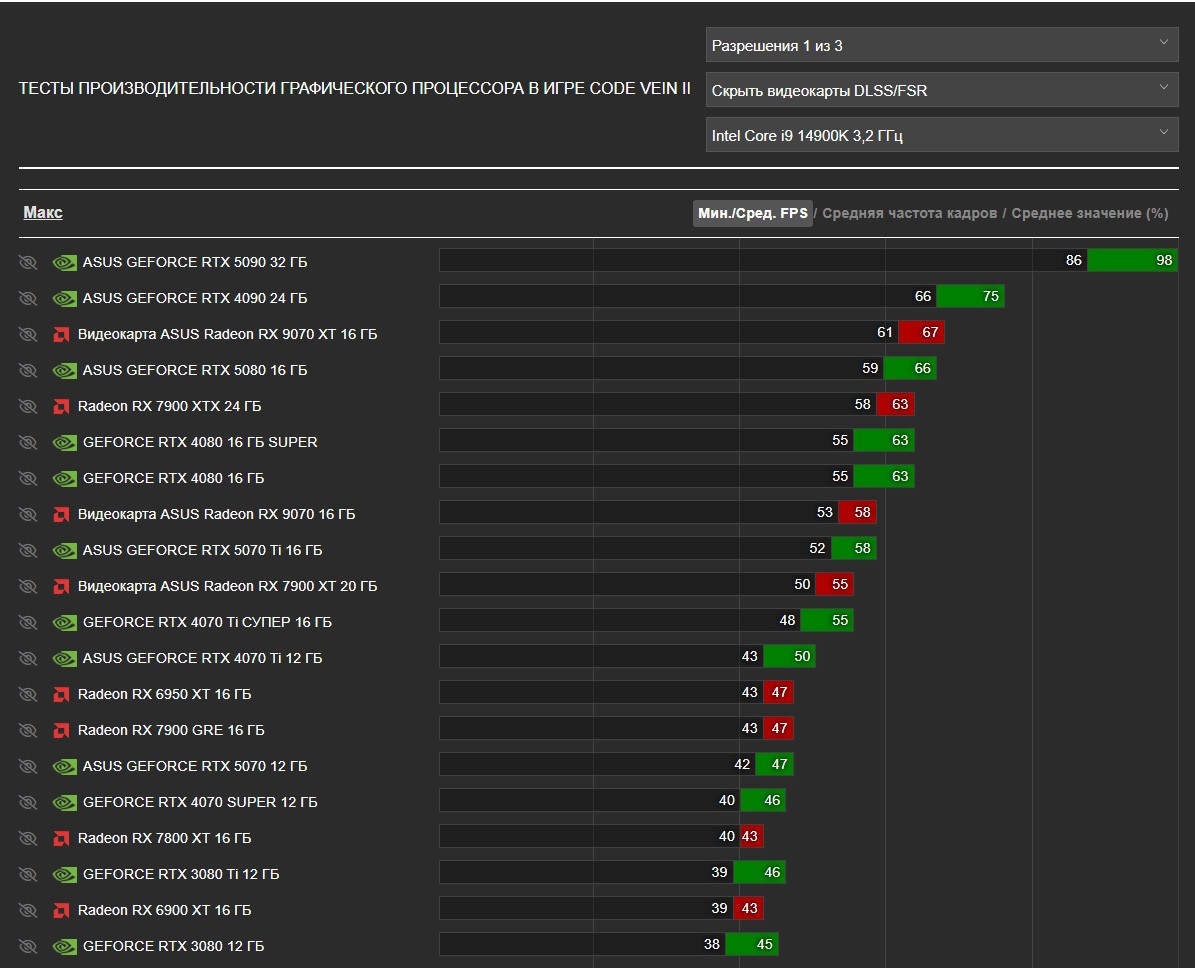Click red 43 FPS bar of RX 6900 XT

[x=748, y=909]
